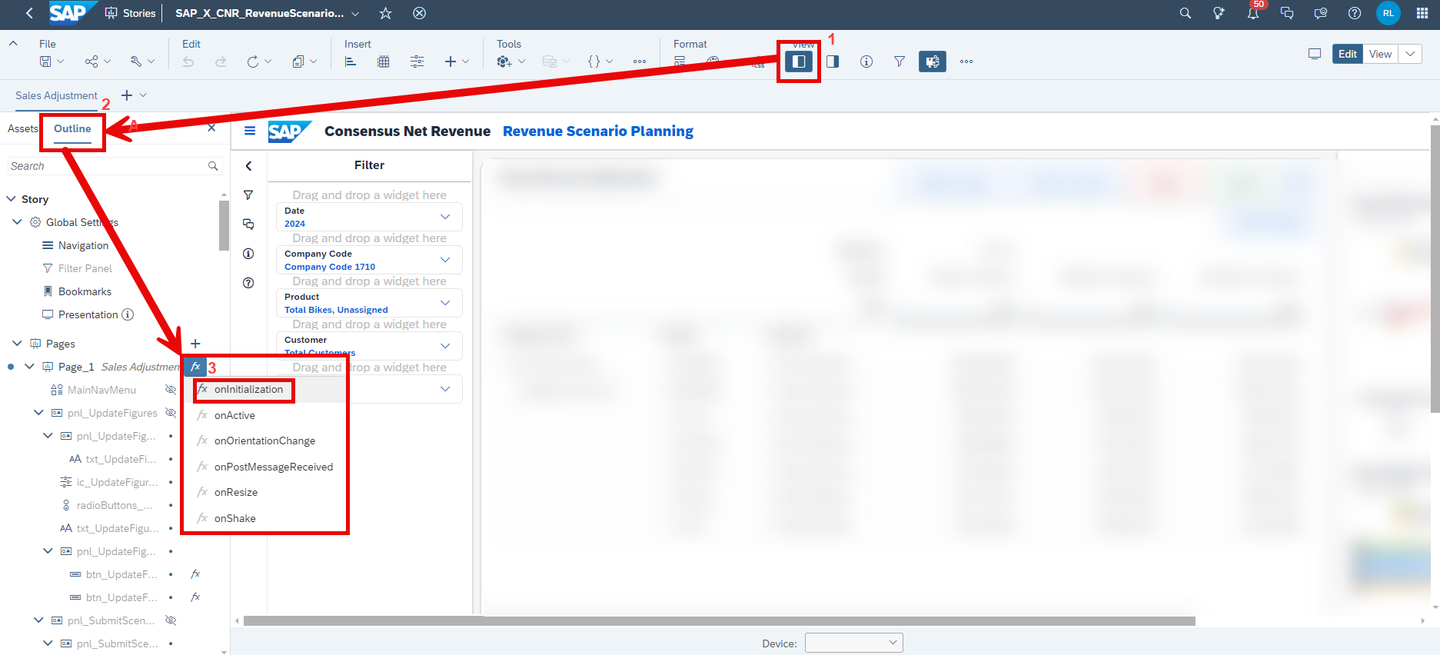Click the wrench icon in File group
The width and height of the screenshot is (1440, 655).
pos(136,61)
